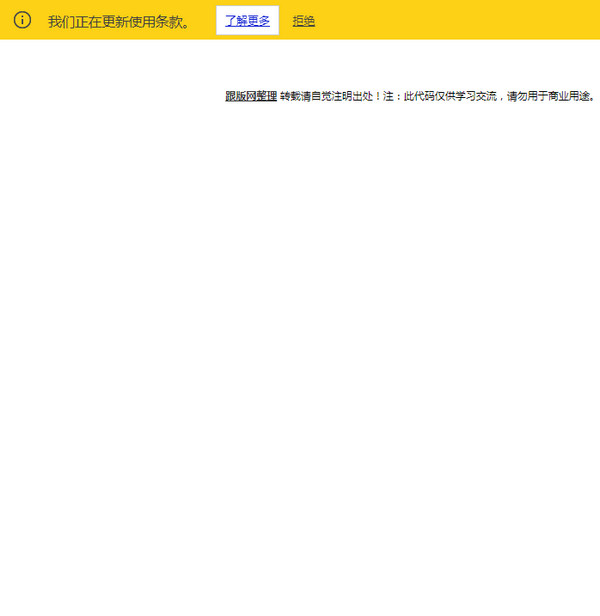The height and width of the screenshot is (616, 600).
Task: Visit the underlined 跟版网整理 source credit
Action: (251, 97)
